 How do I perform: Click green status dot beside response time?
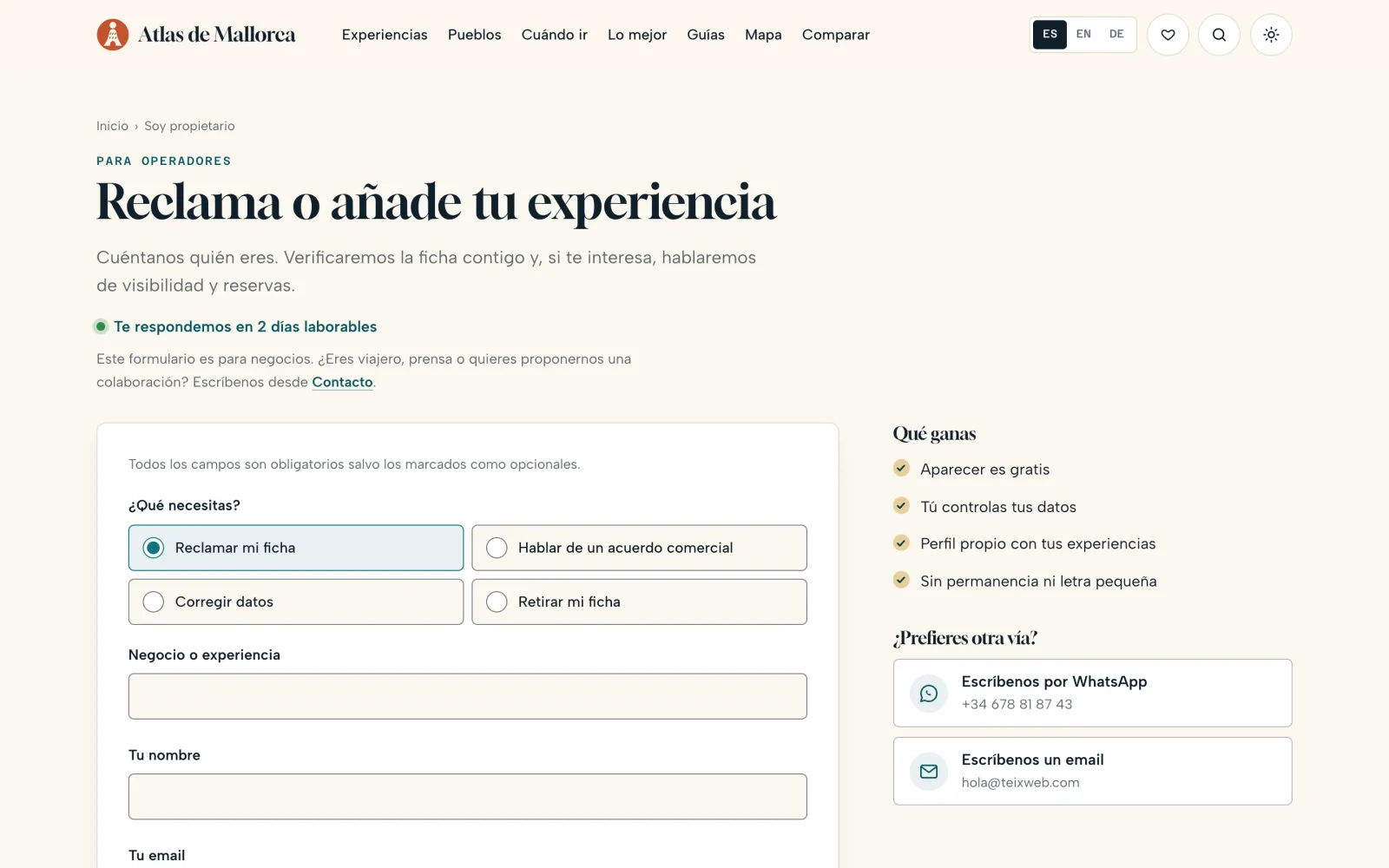click(x=101, y=326)
